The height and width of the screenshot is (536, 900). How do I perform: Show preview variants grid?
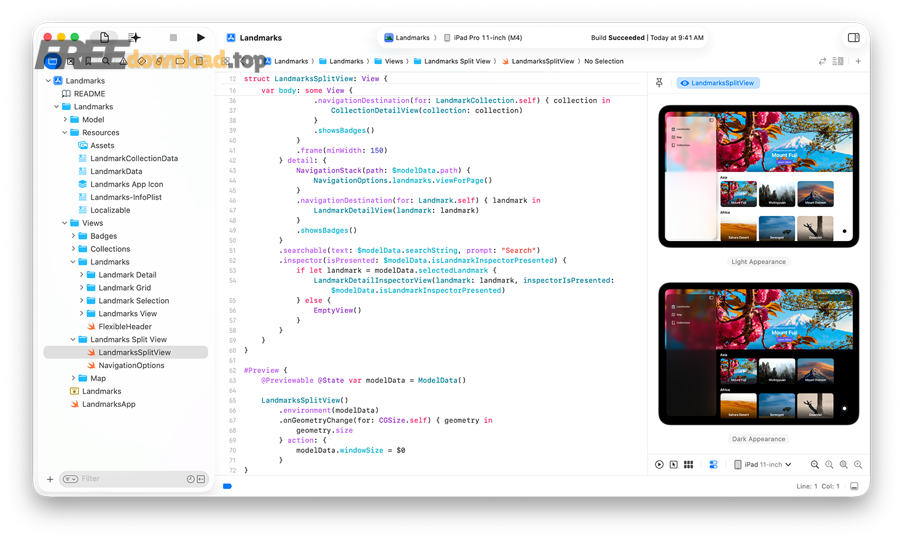coord(688,464)
